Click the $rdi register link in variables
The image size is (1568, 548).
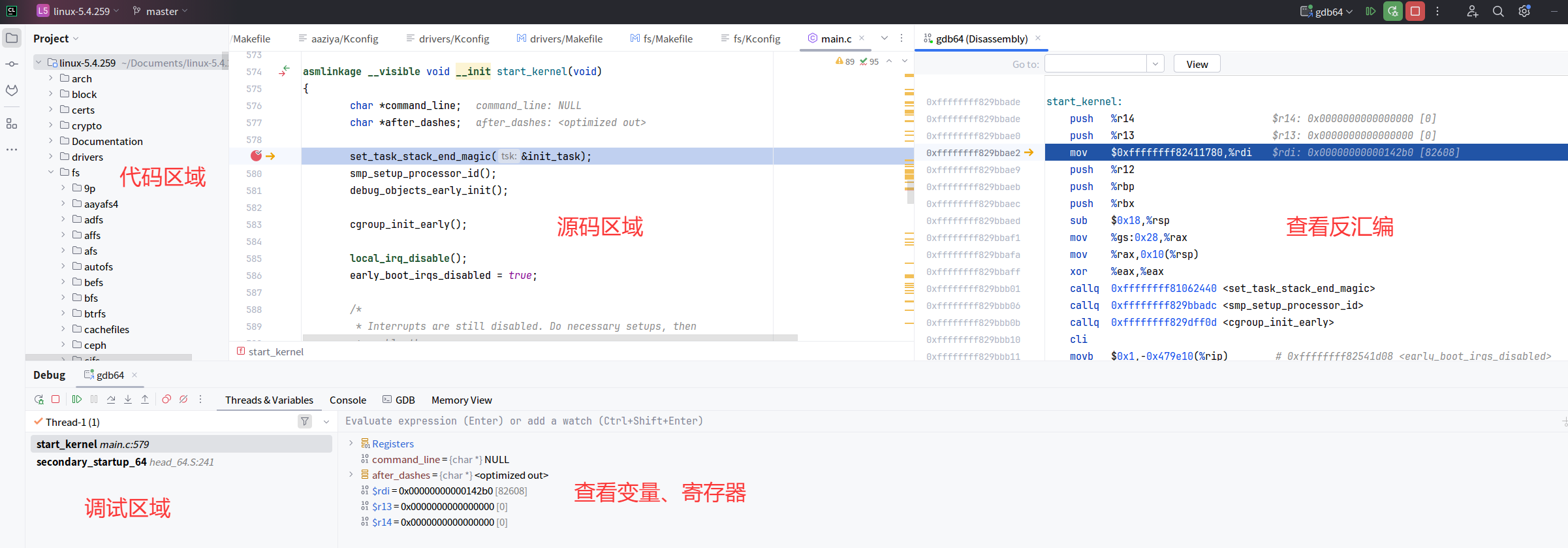point(381,491)
